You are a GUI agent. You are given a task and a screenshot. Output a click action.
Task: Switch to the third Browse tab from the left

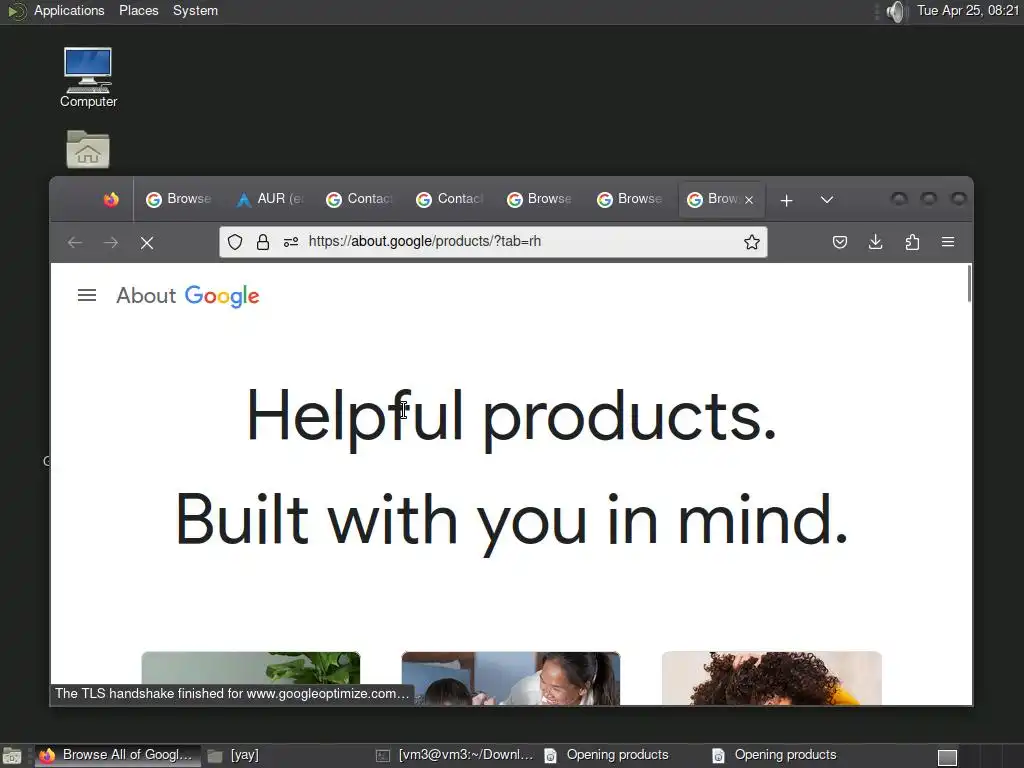pos(630,199)
